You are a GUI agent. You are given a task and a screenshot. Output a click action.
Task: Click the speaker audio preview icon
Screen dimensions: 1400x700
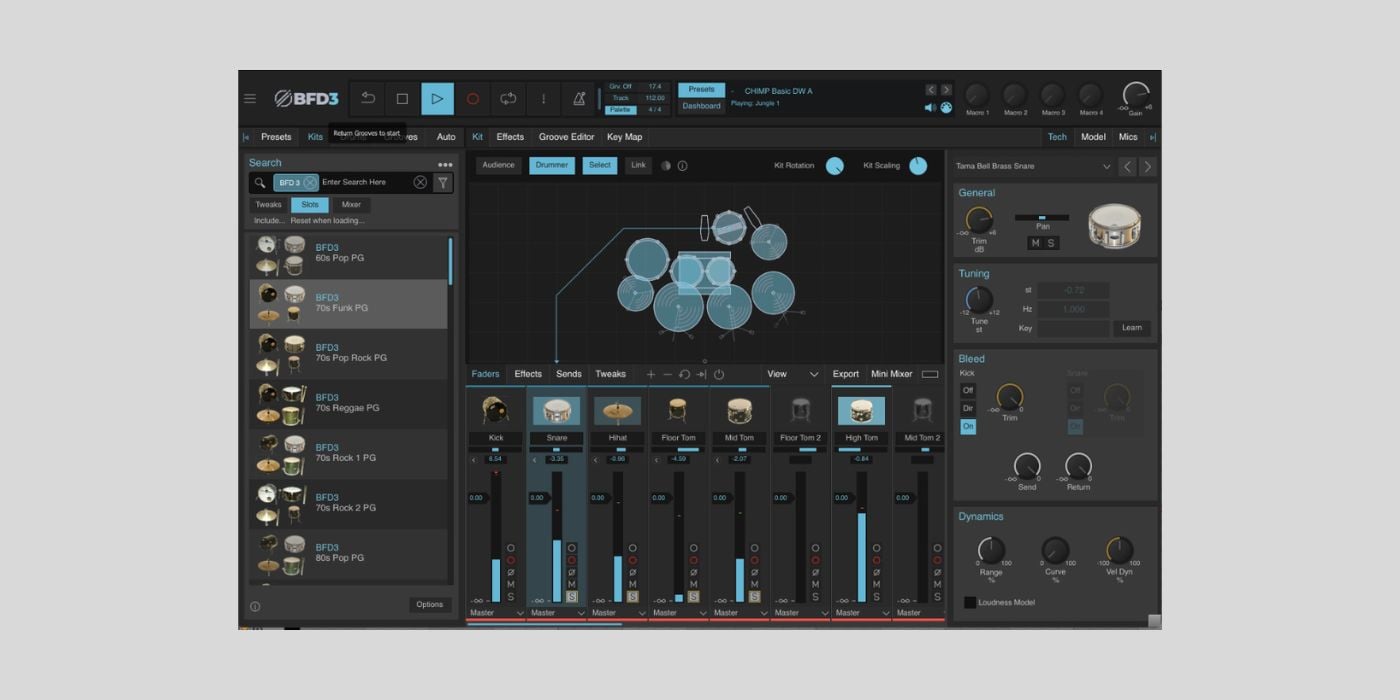930,107
